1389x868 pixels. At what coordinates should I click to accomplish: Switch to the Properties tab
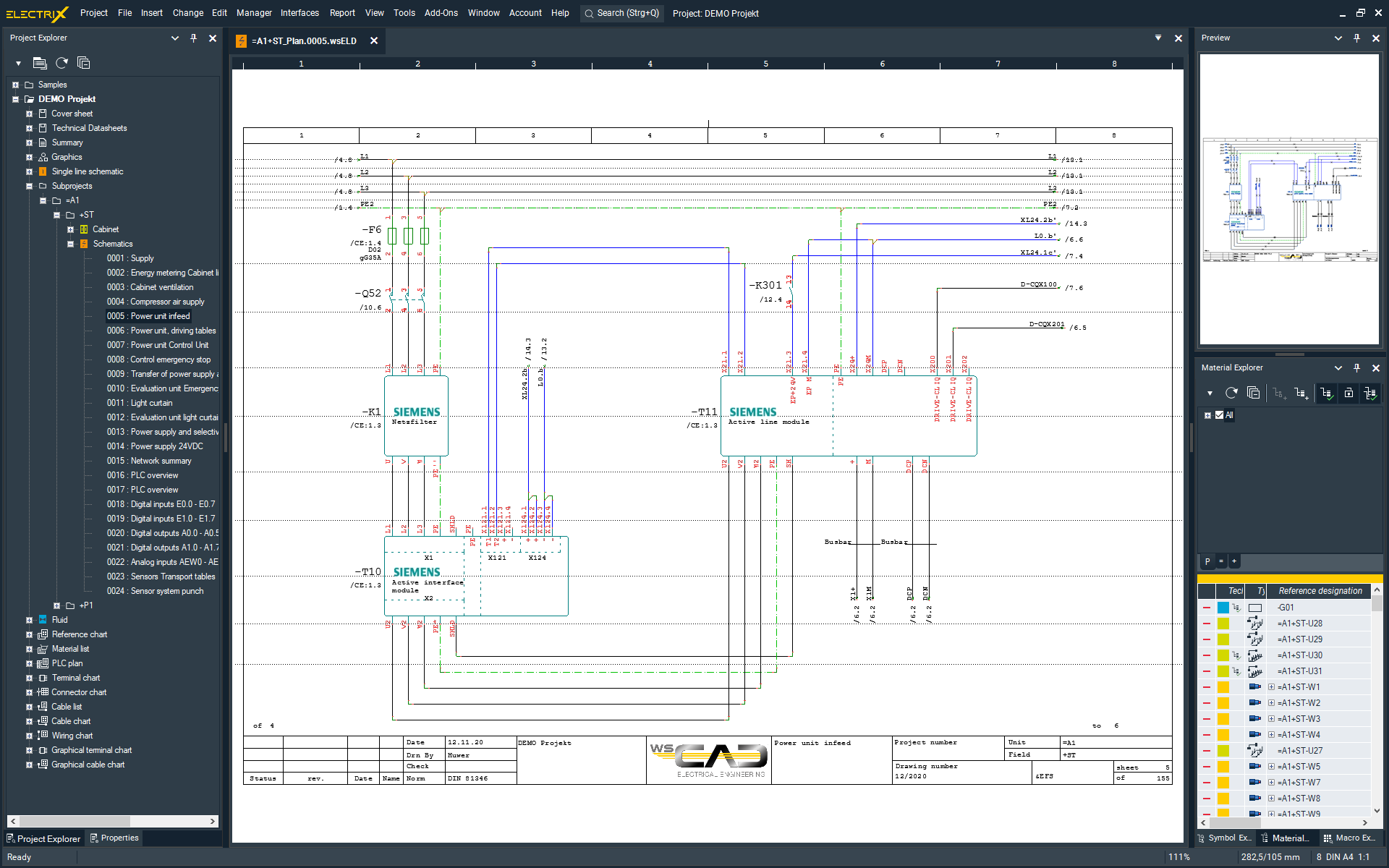click(114, 838)
